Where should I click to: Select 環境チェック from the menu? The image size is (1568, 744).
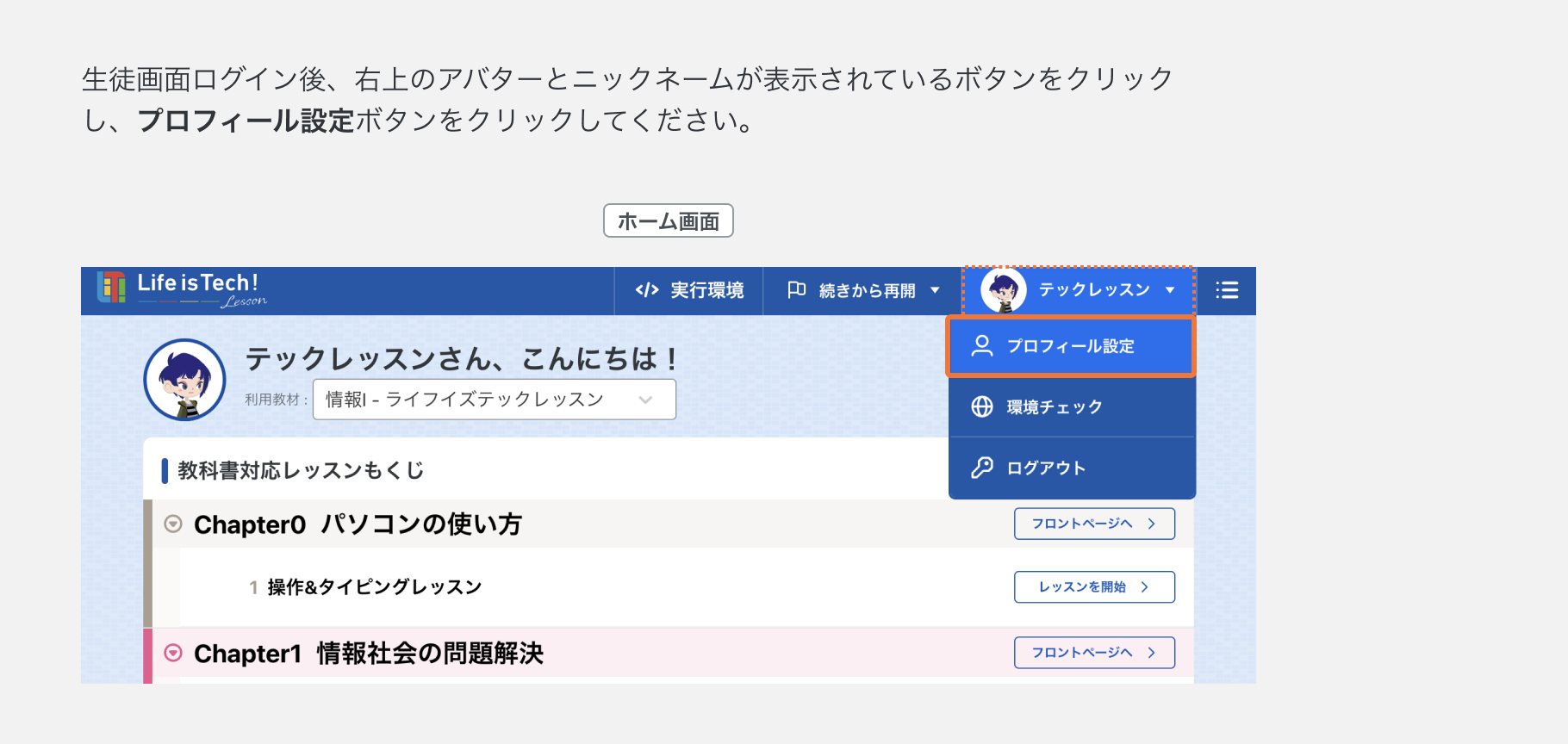1072,406
